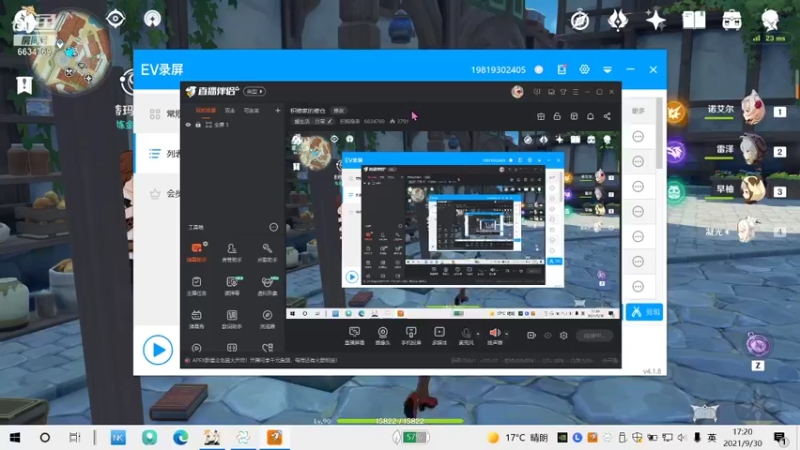Open the virtual avatar tool with bear icon

[x=267, y=286]
